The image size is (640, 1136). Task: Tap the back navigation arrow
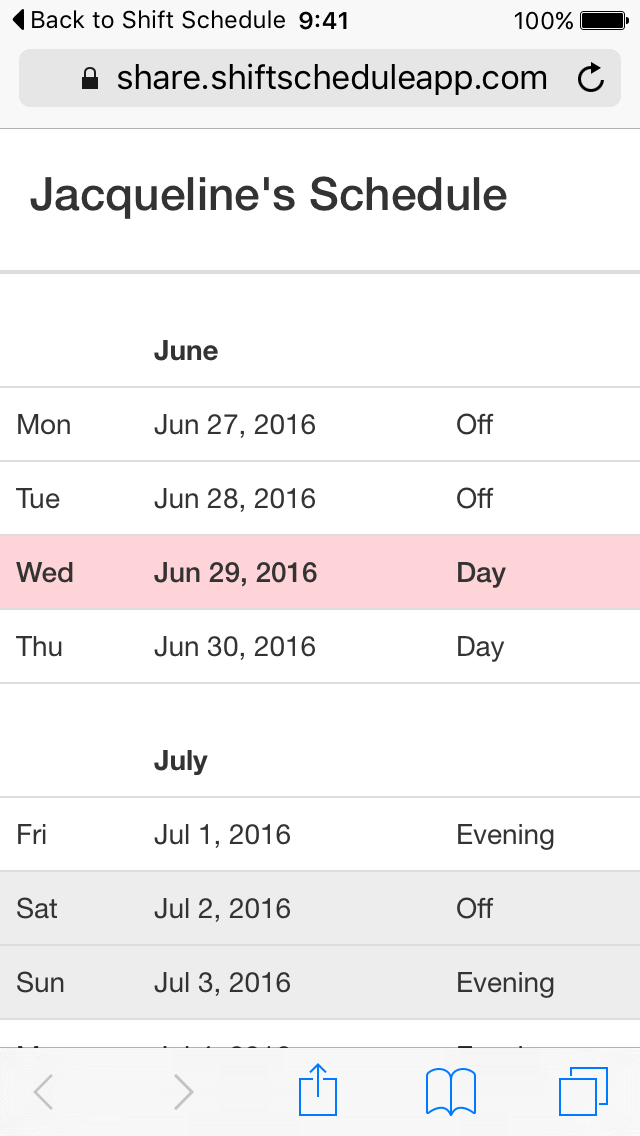(43, 1090)
